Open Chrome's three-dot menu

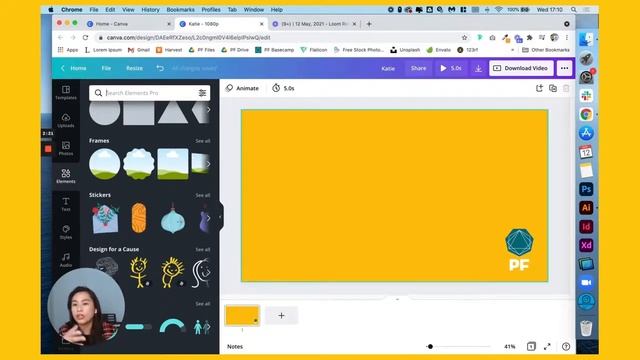tap(567, 38)
